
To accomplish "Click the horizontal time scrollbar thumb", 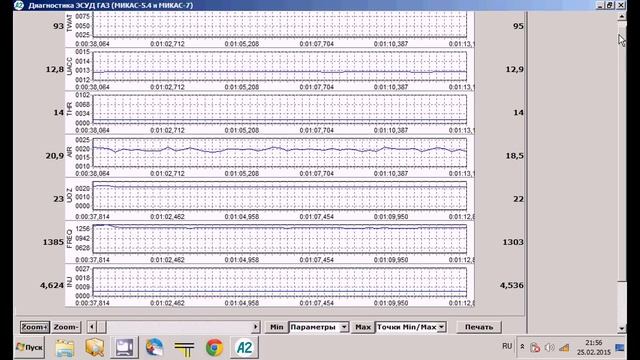I will click(x=102, y=327).
